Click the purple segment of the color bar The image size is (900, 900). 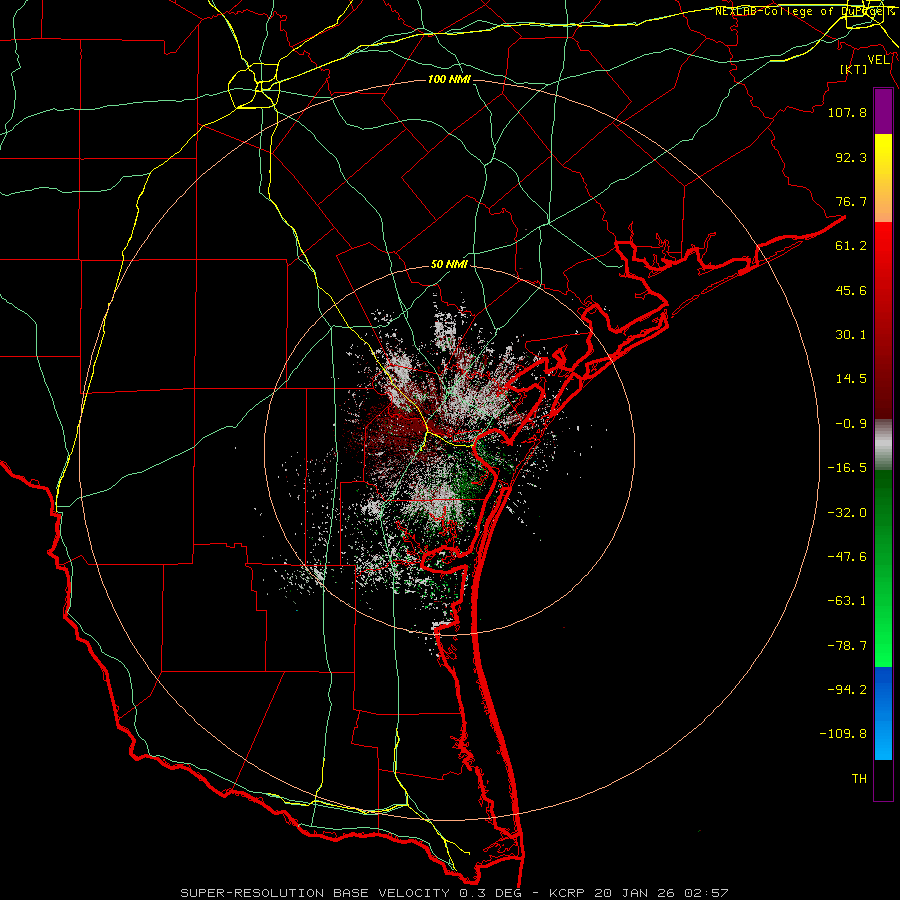pyautogui.click(x=883, y=112)
